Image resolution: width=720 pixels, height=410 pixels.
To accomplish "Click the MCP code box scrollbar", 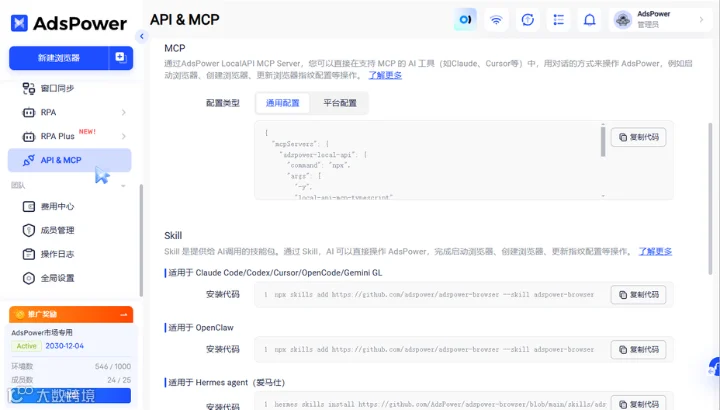I will coord(603,141).
